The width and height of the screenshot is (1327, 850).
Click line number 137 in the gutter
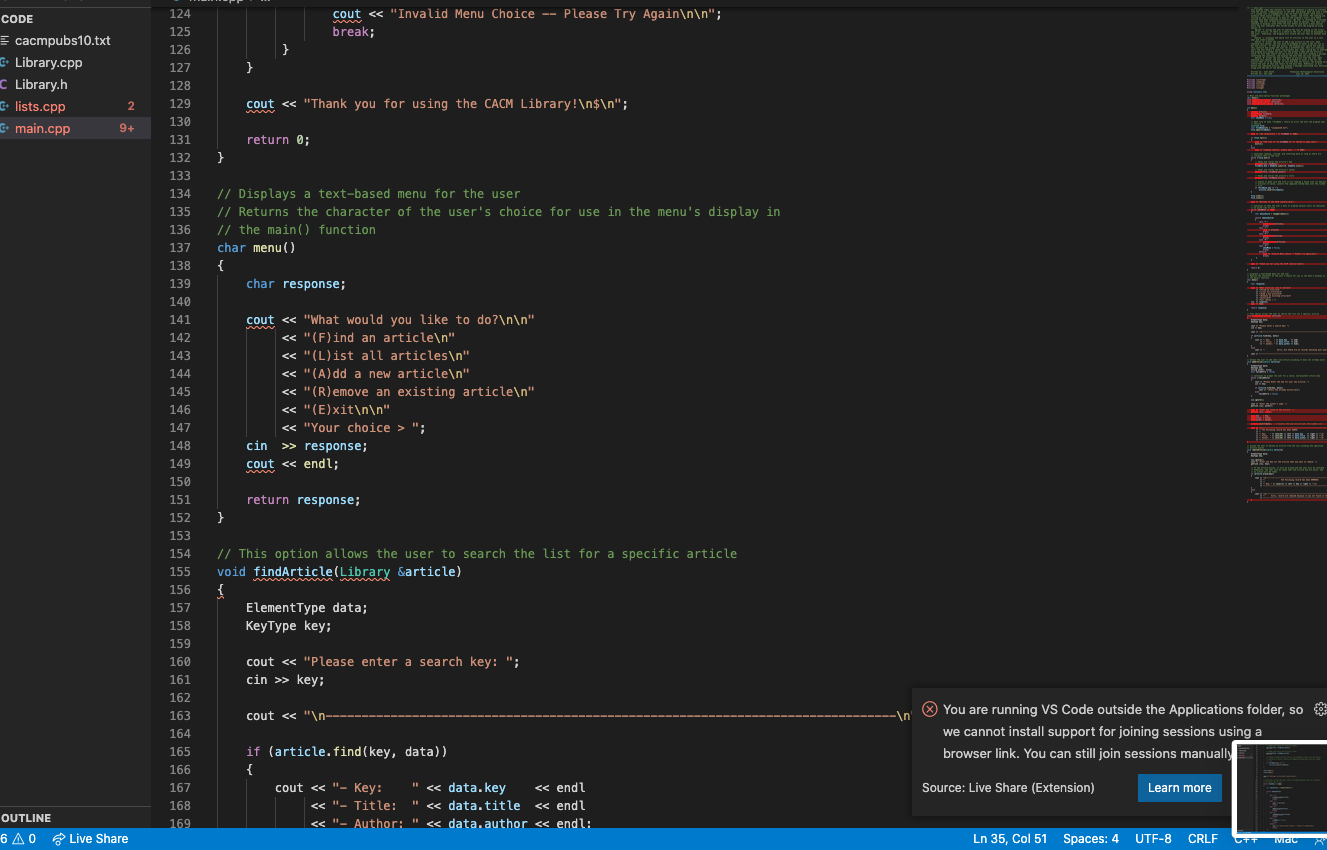coord(180,248)
